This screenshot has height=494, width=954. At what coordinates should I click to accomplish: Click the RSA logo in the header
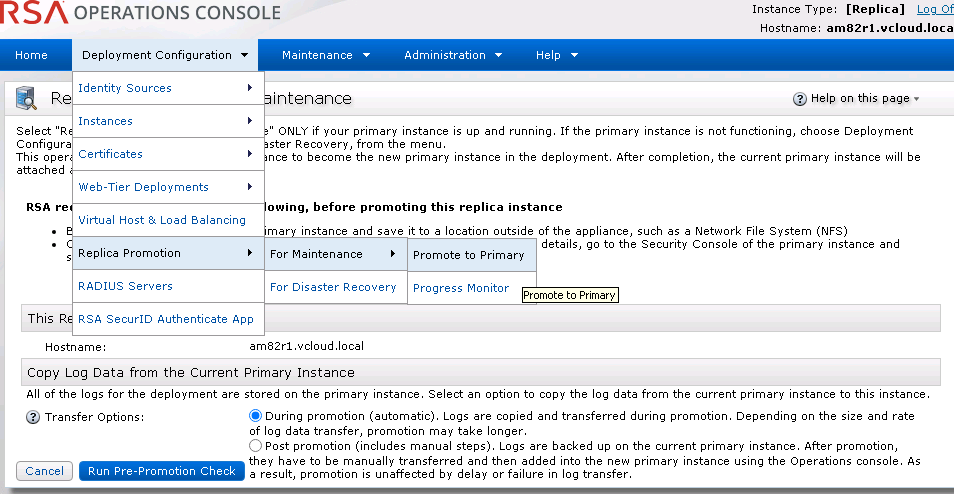click(x=35, y=13)
